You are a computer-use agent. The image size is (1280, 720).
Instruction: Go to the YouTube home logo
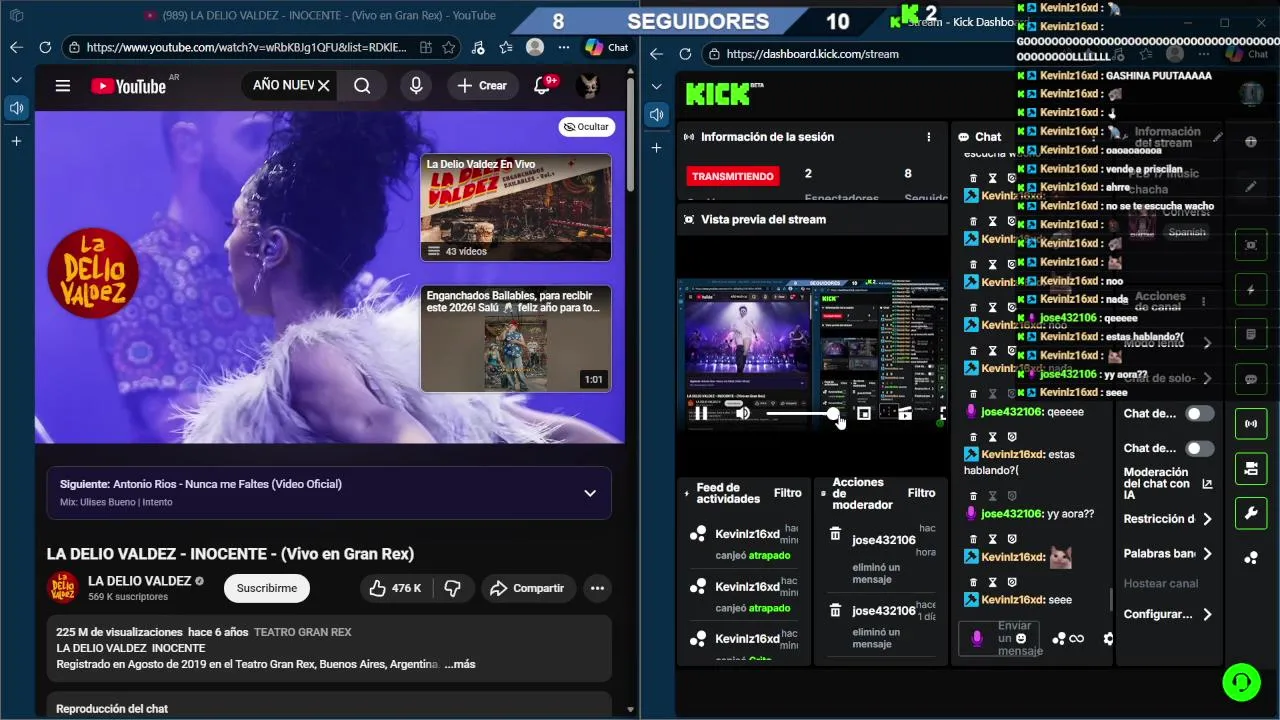(x=129, y=86)
